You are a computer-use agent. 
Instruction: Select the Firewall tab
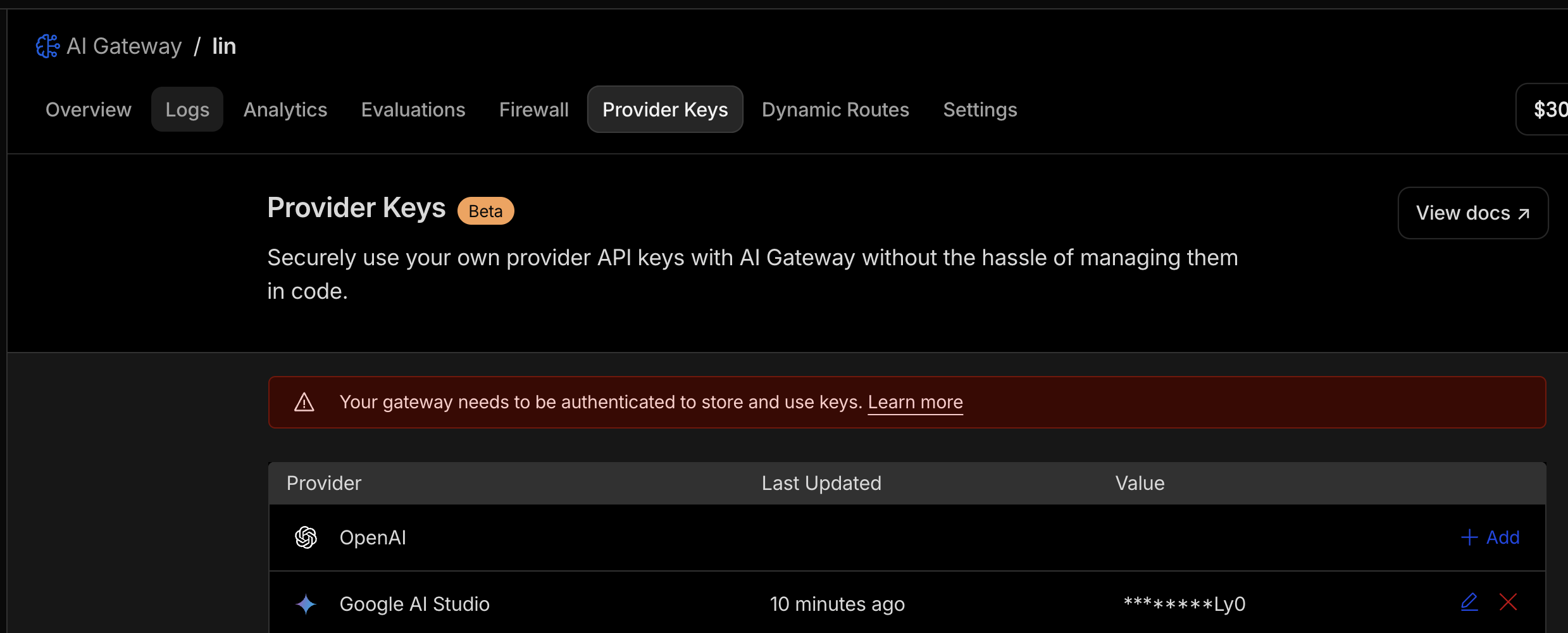(x=534, y=110)
